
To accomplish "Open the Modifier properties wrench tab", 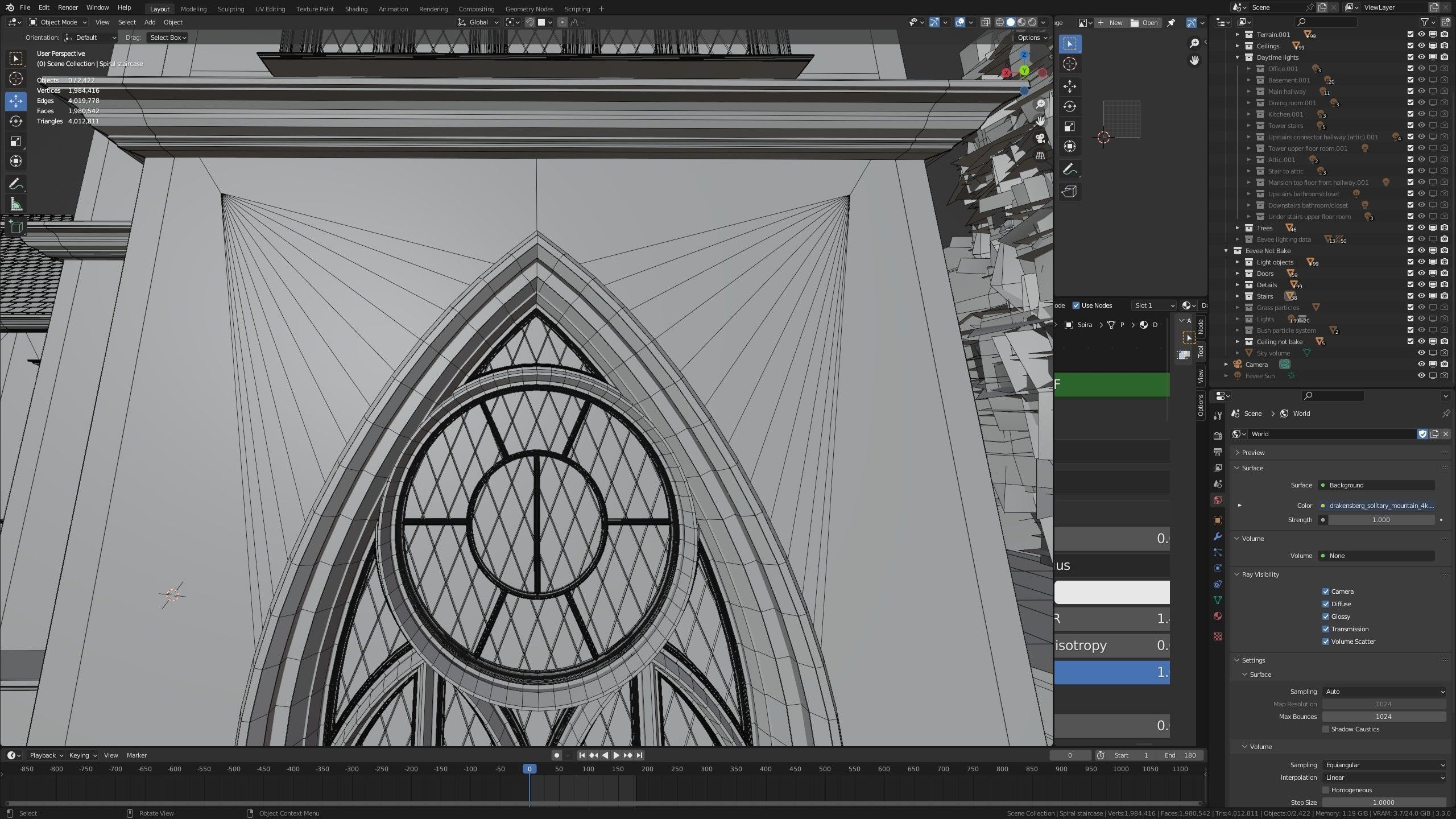I will point(1218,536).
